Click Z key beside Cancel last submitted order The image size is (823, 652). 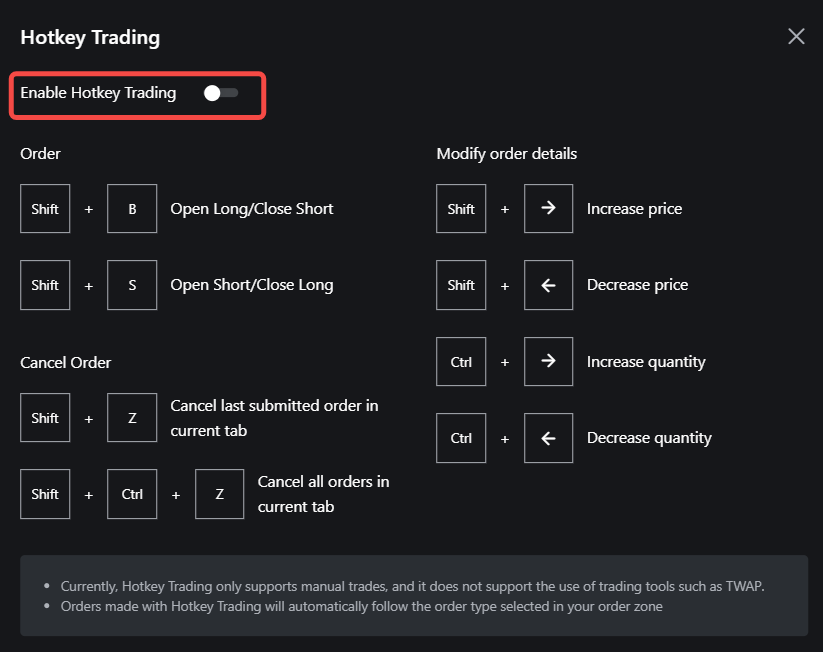[132, 418]
